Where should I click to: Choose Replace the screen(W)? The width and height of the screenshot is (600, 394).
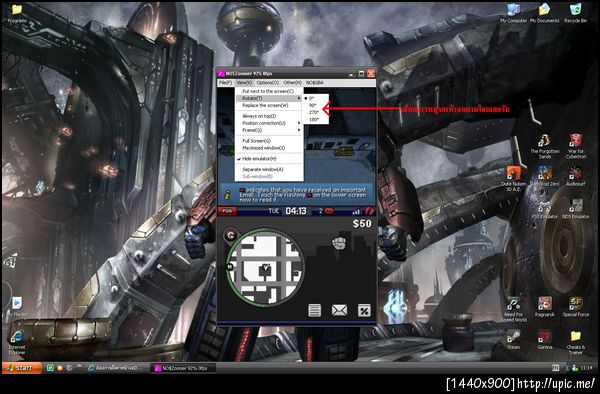point(269,105)
